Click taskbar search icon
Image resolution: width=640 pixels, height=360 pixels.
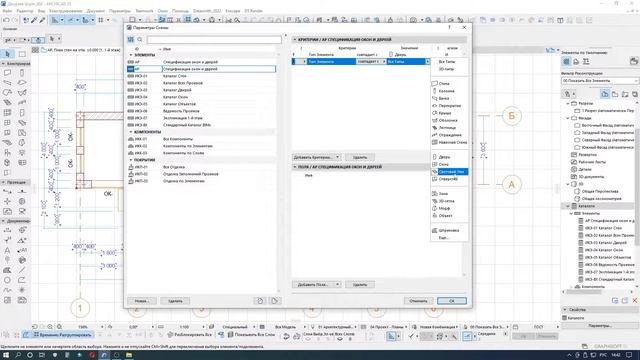pos(18,355)
